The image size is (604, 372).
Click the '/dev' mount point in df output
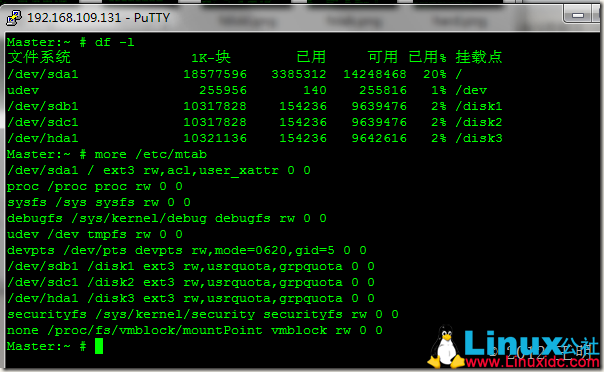click(471, 90)
